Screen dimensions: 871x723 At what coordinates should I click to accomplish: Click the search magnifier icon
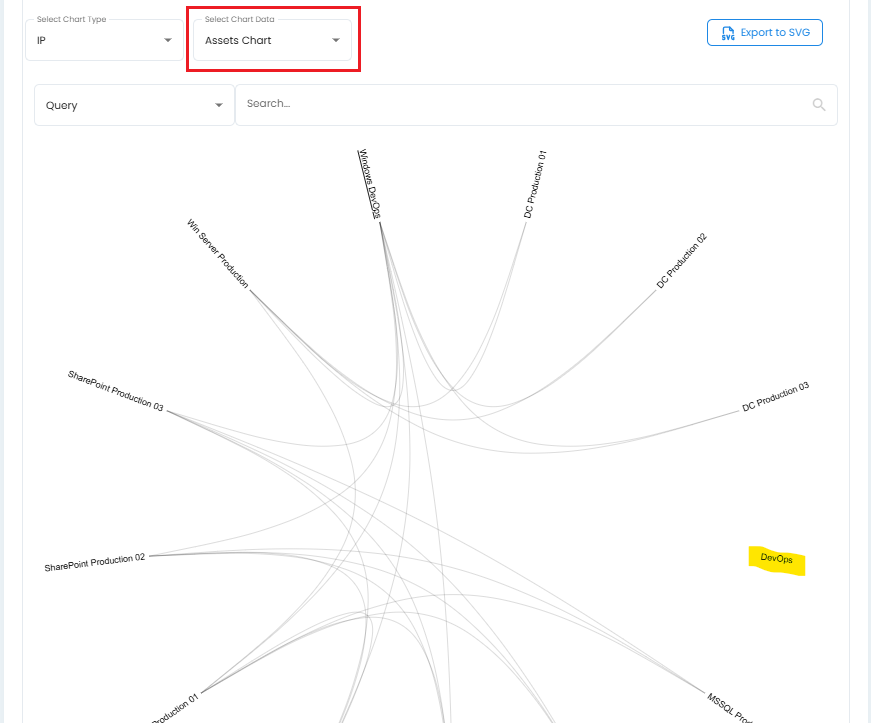[x=819, y=105]
